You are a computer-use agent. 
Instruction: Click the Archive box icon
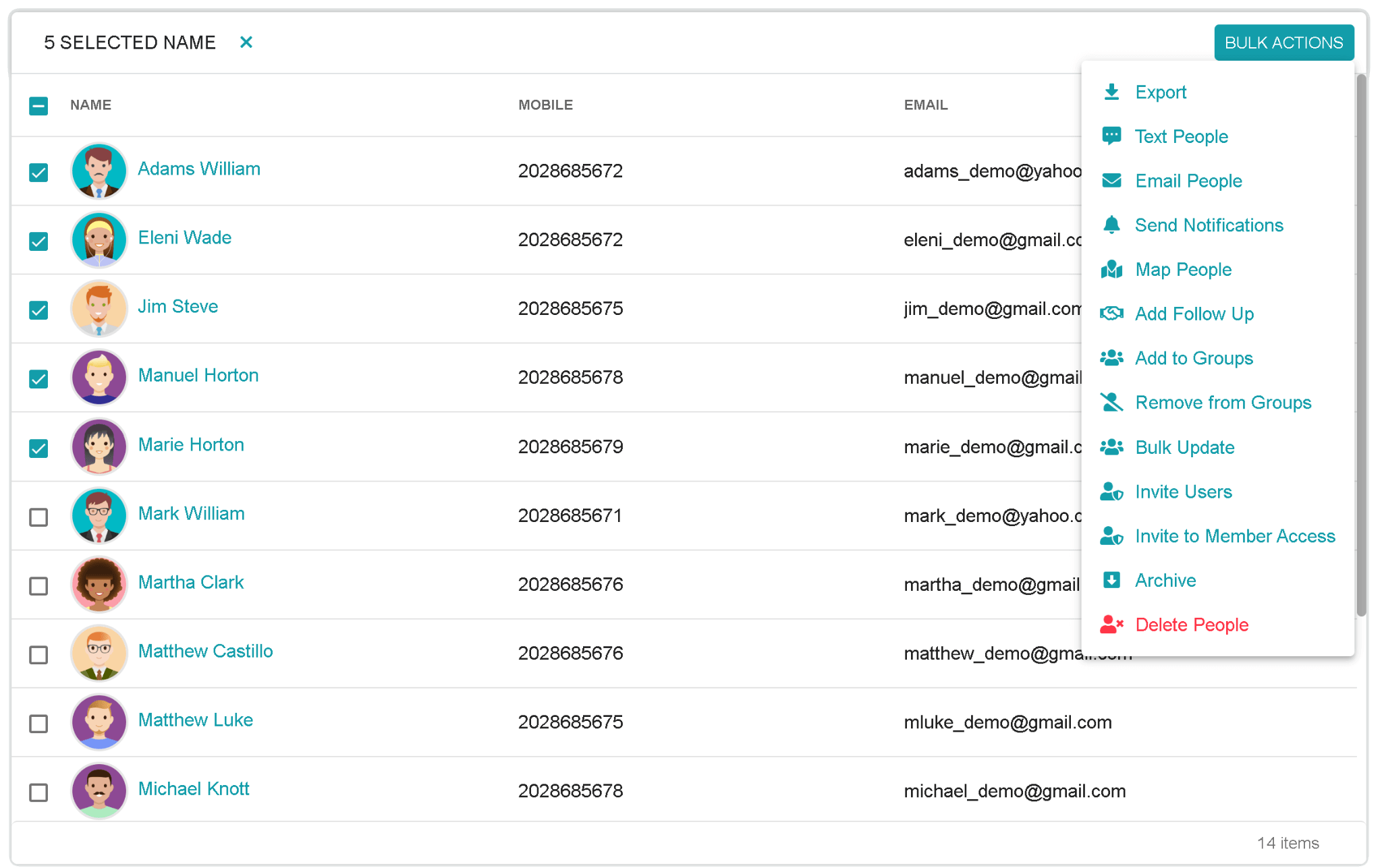coord(1111,580)
